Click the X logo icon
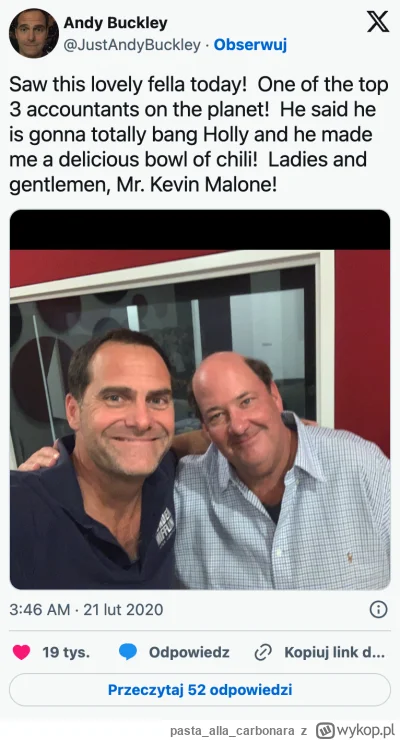 tap(378, 22)
